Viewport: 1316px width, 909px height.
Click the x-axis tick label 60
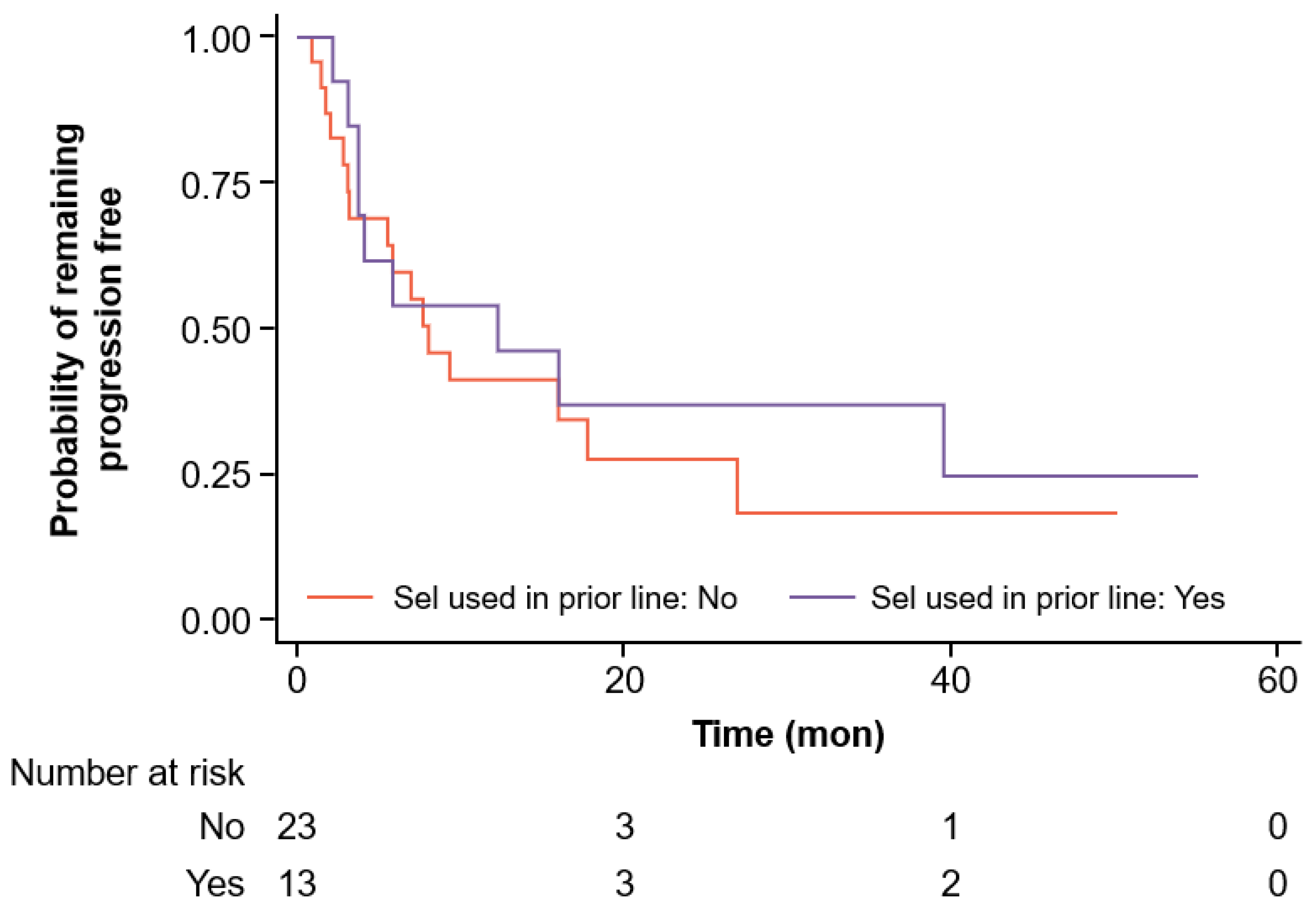coord(1277,680)
